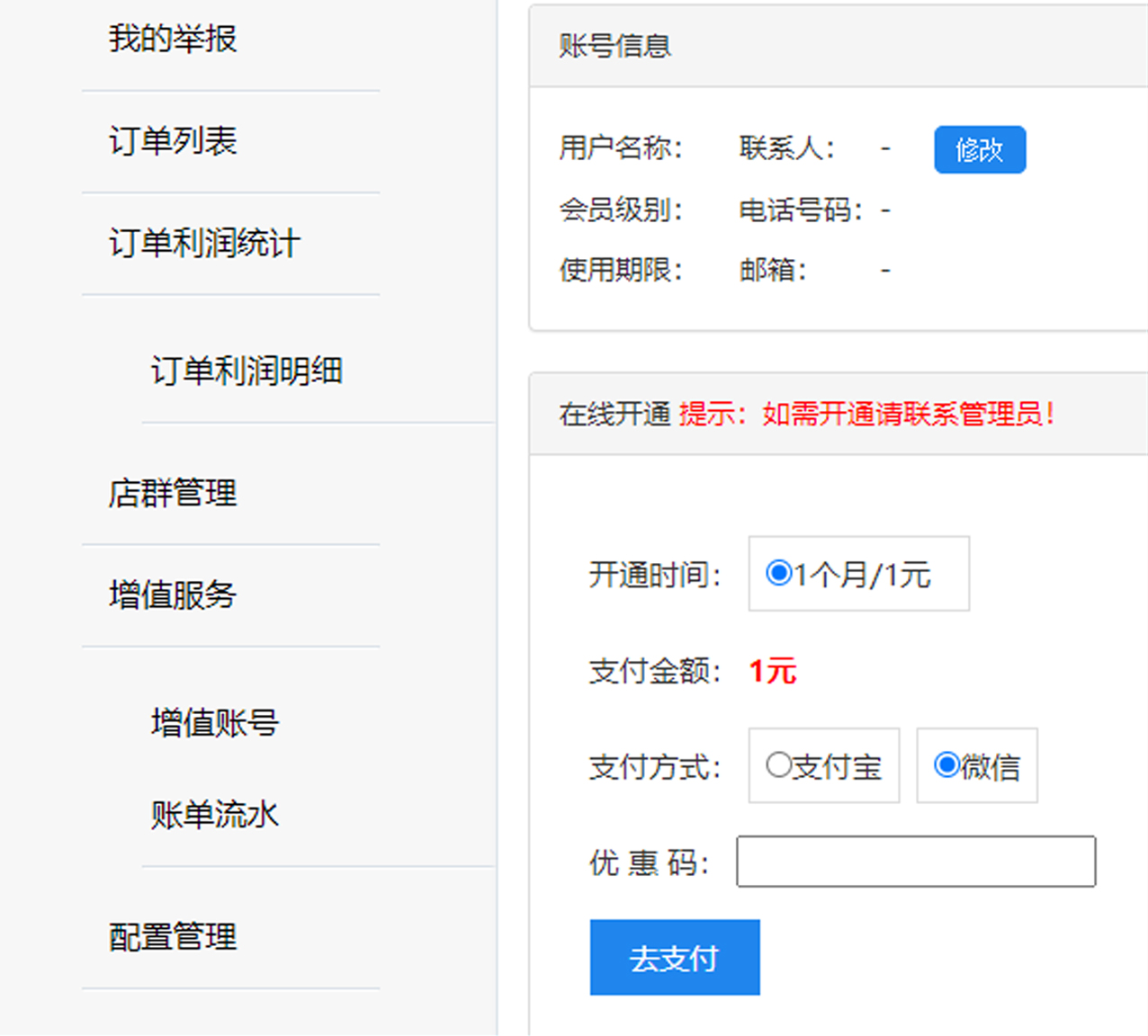1148x1036 pixels.
Task: Click the 使用期限 label
Action: pos(621,269)
